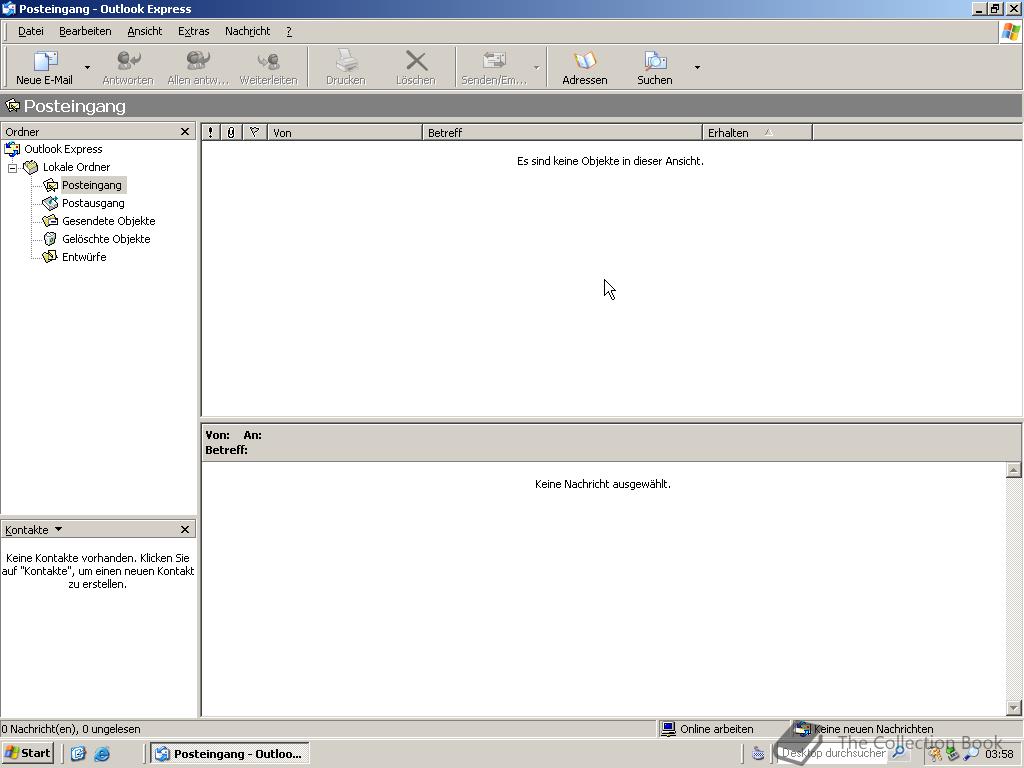Open the Senden/Empfangen dropdown arrow

pos(536,67)
